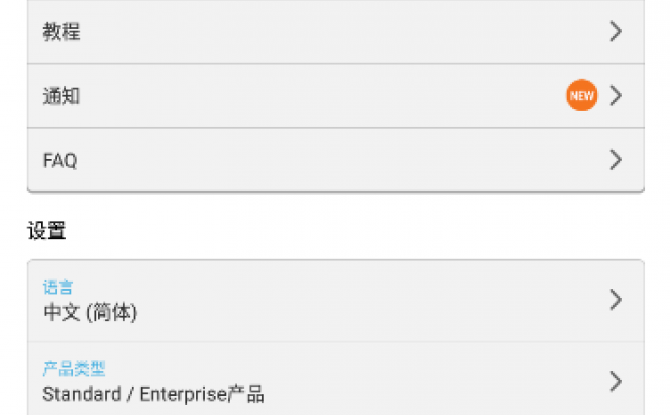670x415 pixels.
Task: Click the FAQ text label
Action: pyautogui.click(x=60, y=161)
